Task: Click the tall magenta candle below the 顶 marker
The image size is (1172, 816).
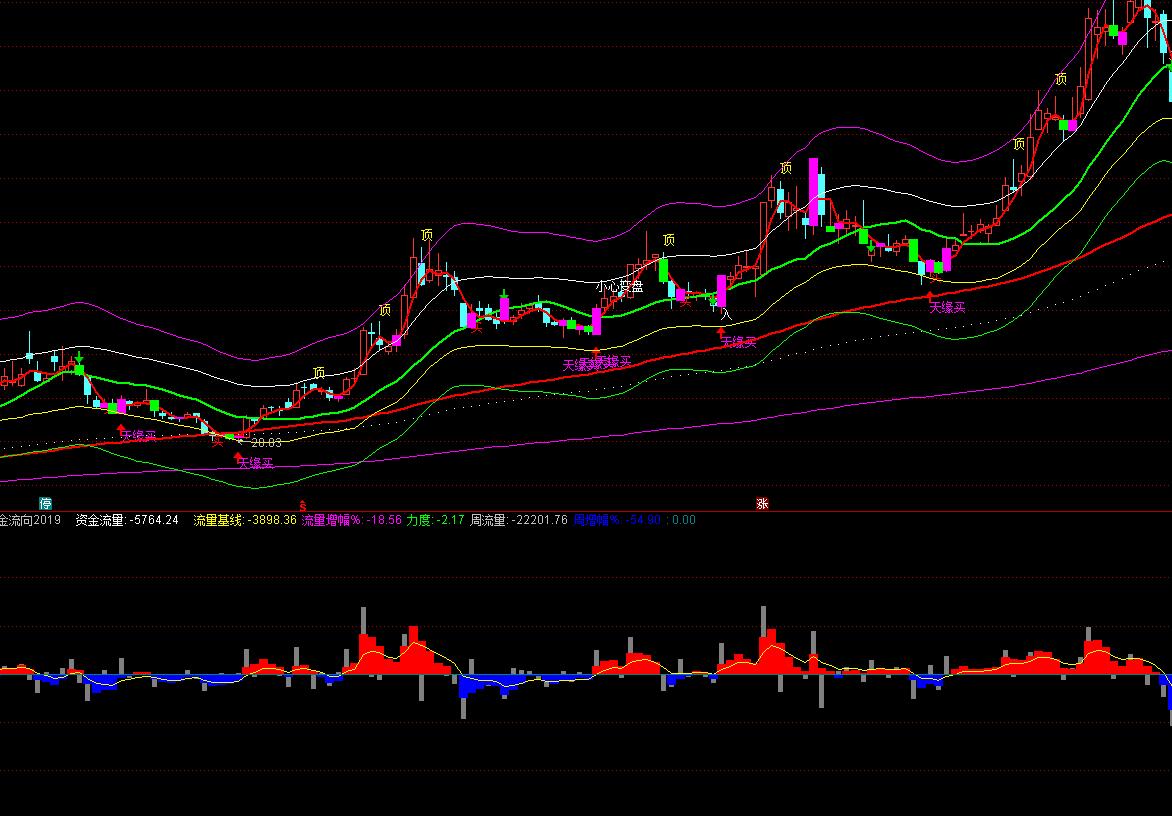Action: pos(814,191)
